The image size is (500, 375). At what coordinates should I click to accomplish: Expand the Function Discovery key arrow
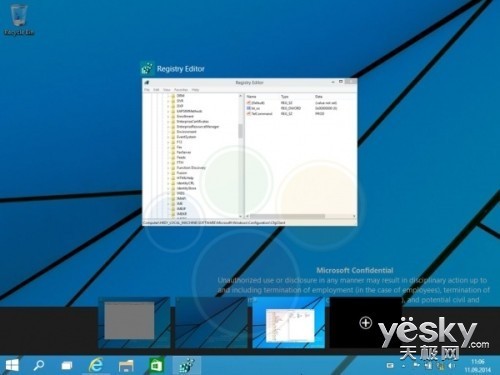click(168, 168)
